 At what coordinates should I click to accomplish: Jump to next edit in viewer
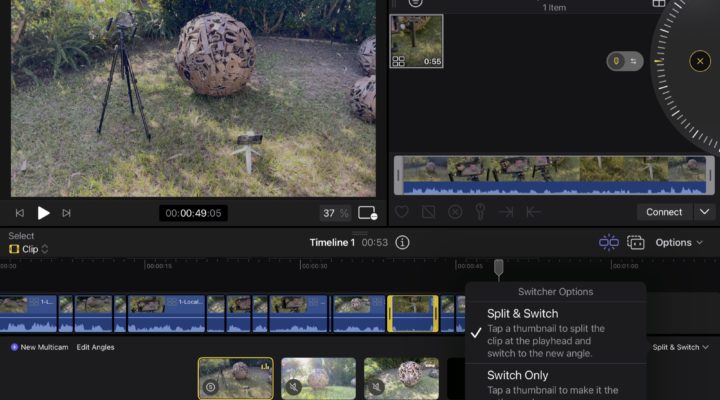pos(67,213)
